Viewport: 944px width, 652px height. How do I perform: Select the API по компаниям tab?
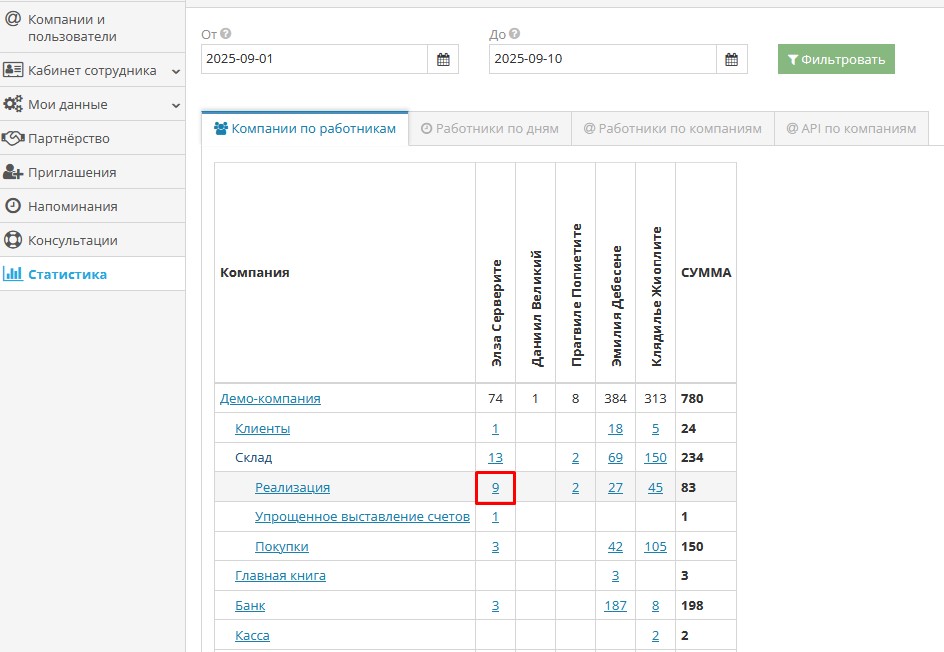click(851, 129)
